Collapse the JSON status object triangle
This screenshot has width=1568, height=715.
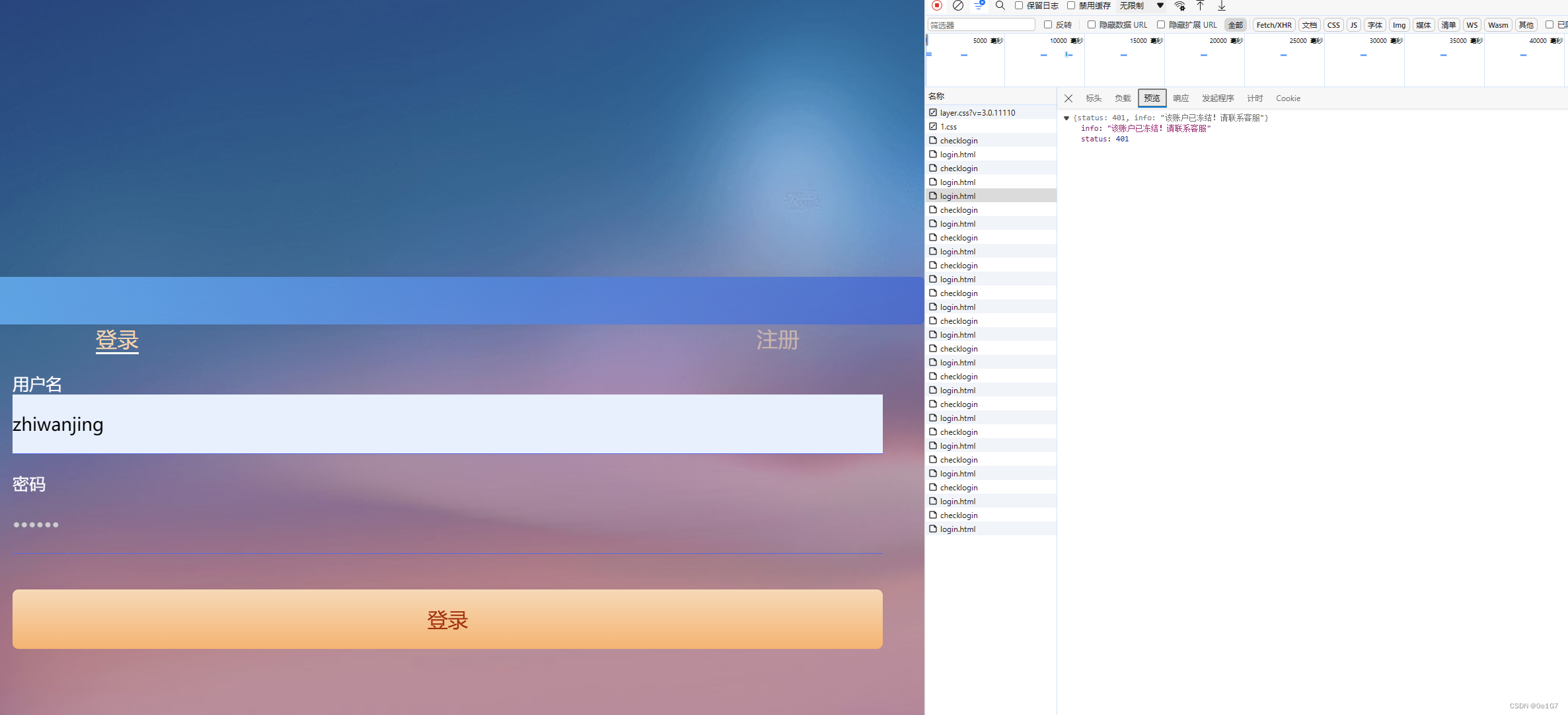[x=1066, y=118]
